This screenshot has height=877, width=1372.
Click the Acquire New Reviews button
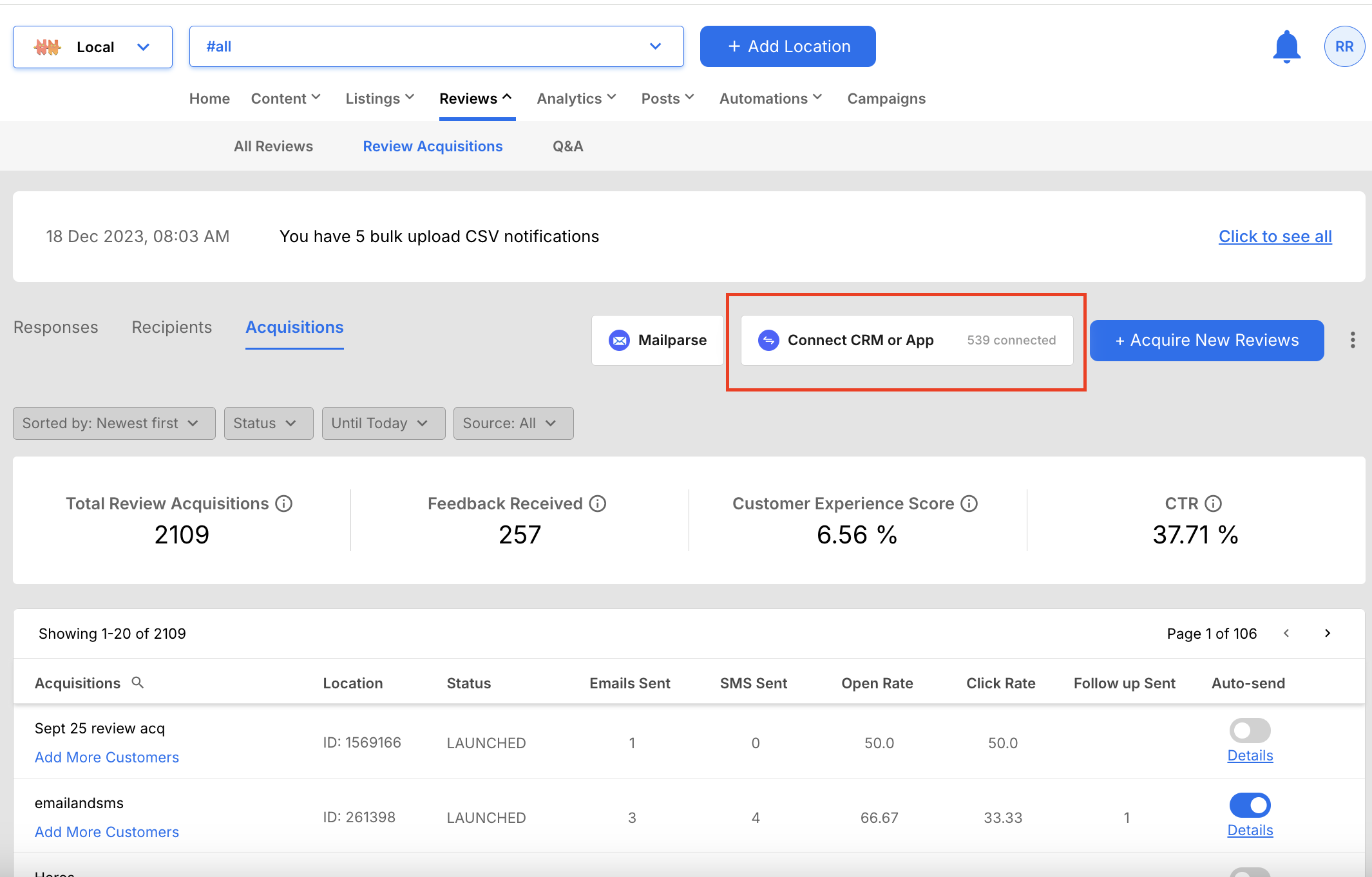click(1206, 340)
